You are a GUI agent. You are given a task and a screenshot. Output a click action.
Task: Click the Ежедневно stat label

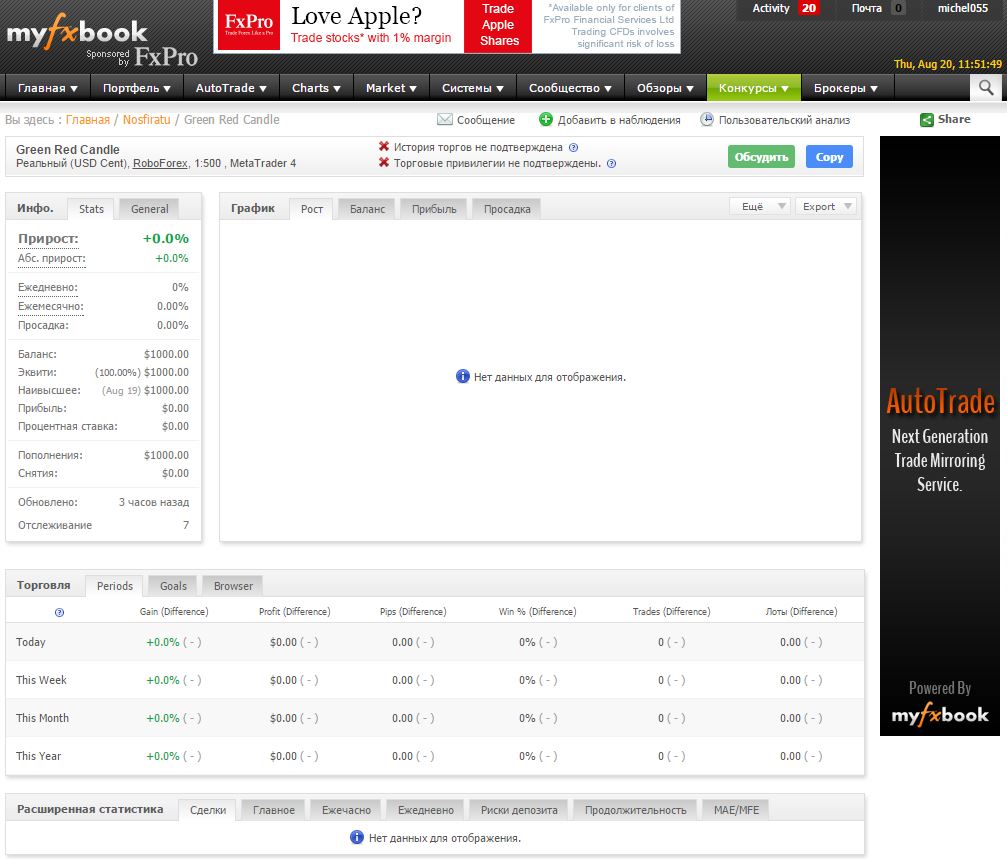click(x=48, y=288)
